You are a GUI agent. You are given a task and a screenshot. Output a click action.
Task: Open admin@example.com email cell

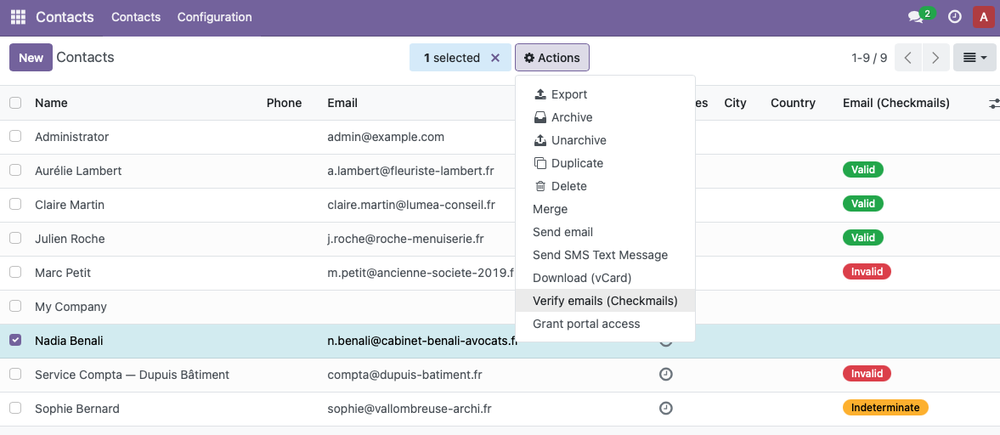click(386, 137)
